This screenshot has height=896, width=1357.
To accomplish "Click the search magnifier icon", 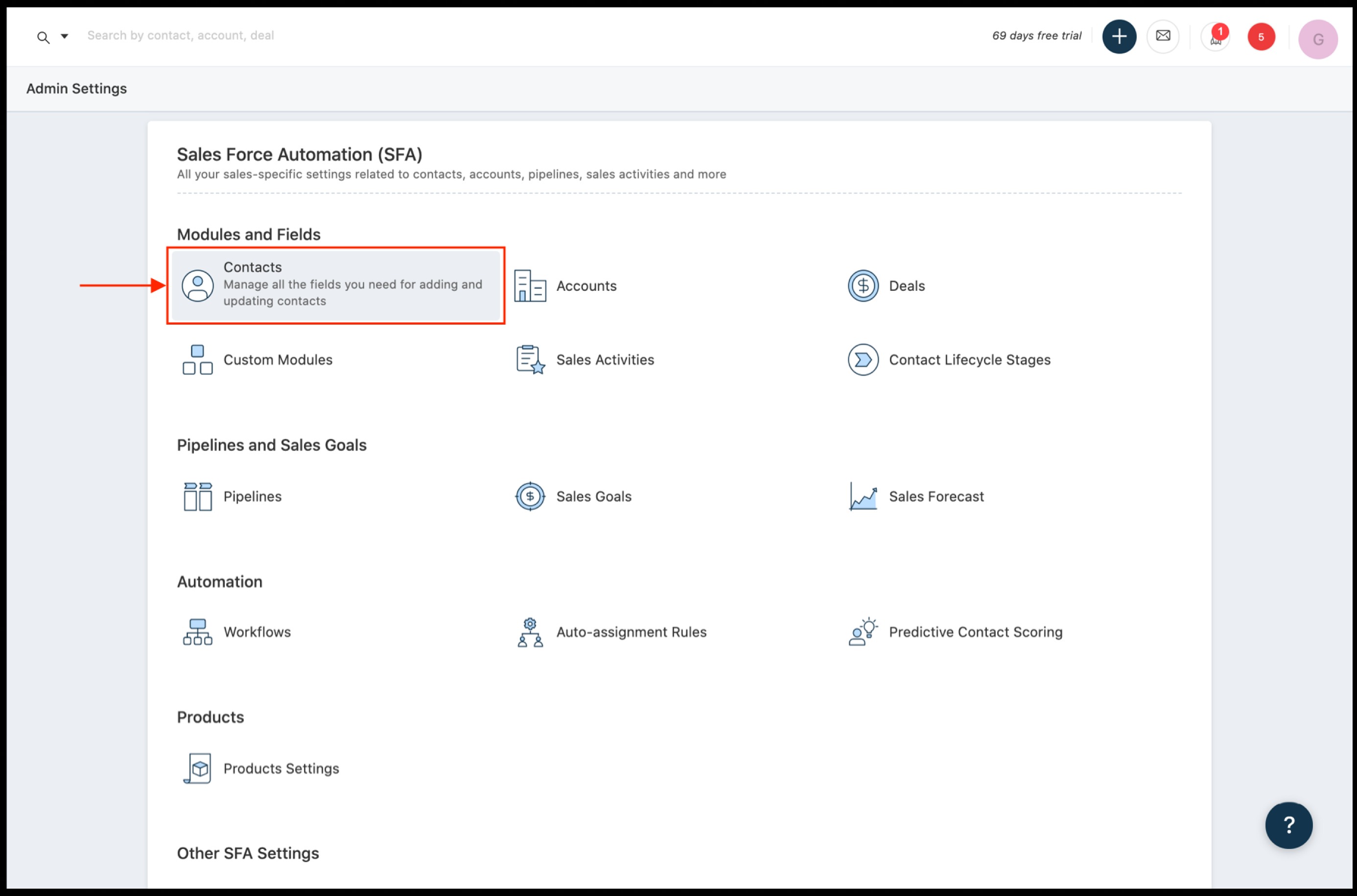I will click(x=43, y=37).
